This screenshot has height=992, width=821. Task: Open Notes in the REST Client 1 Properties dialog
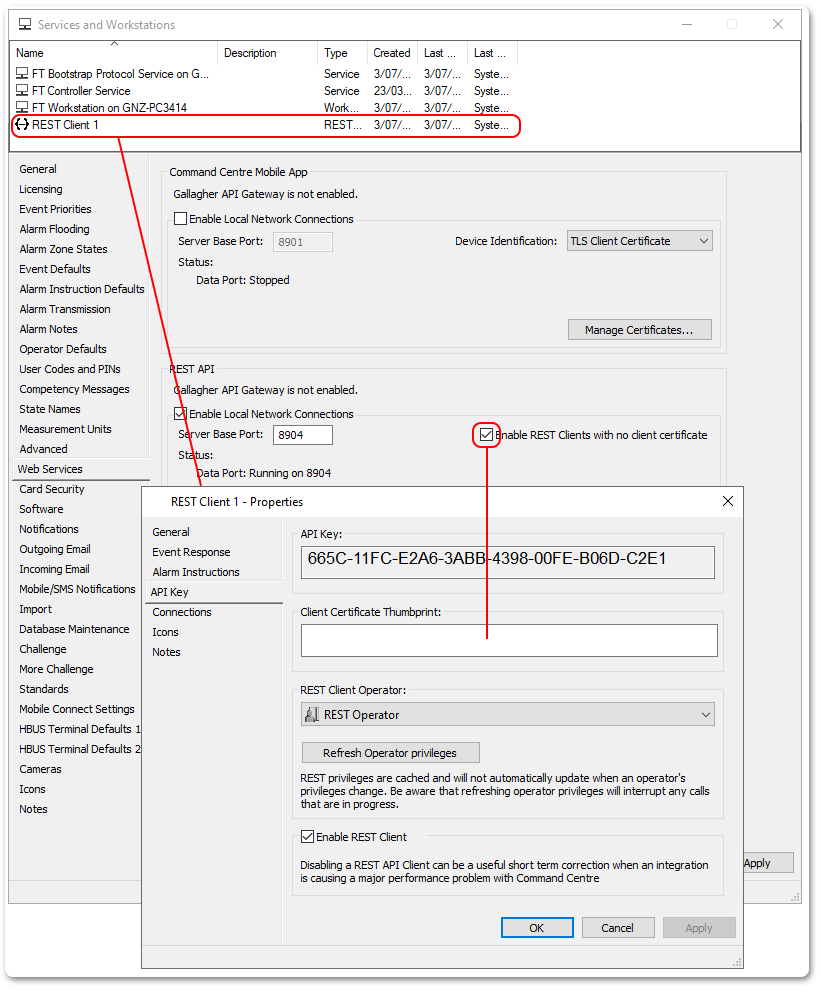coord(166,652)
